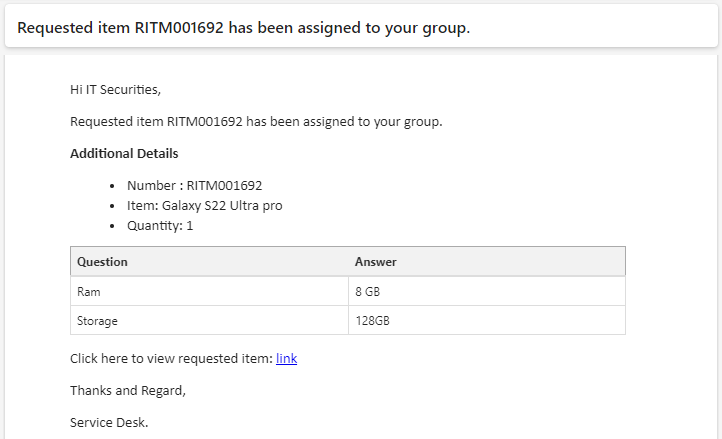Click the 'Click here to view requested item' text
Image resolution: width=722 pixels, height=439 pixels.
[171, 358]
